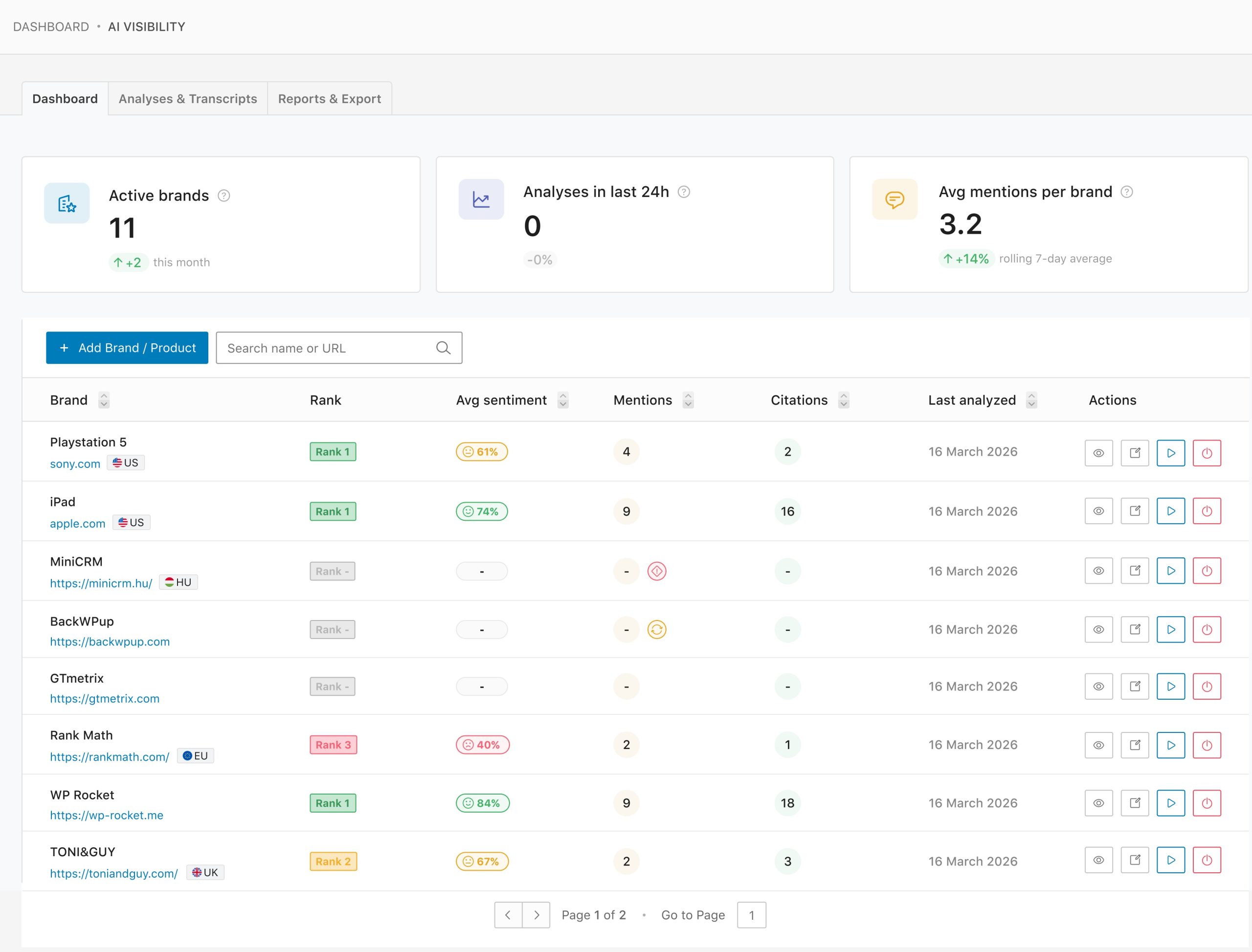
Task: Deactivate the iPad brand
Action: tap(1207, 511)
